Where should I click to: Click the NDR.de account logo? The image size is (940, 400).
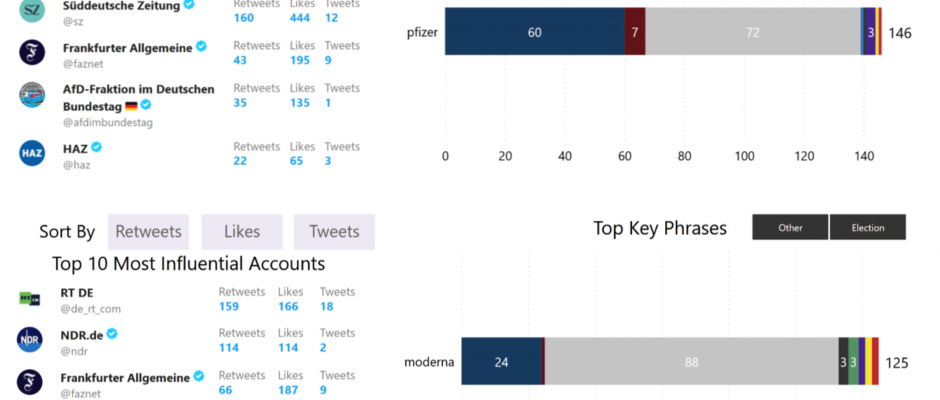click(x=29, y=340)
